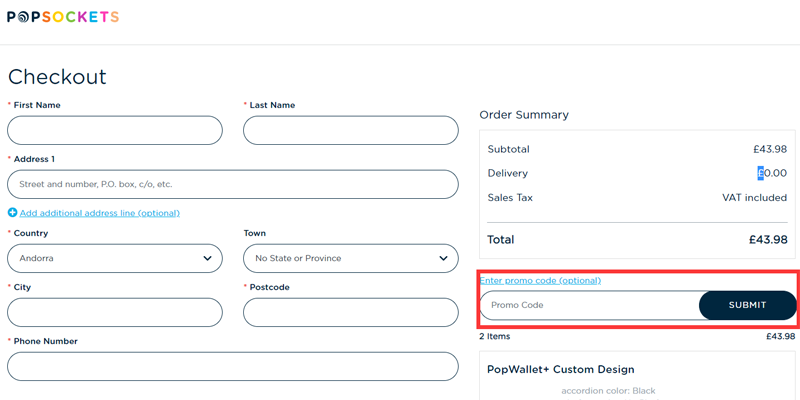Click the chevron arrow in the Town field
This screenshot has width=800, height=400.
tap(443, 258)
